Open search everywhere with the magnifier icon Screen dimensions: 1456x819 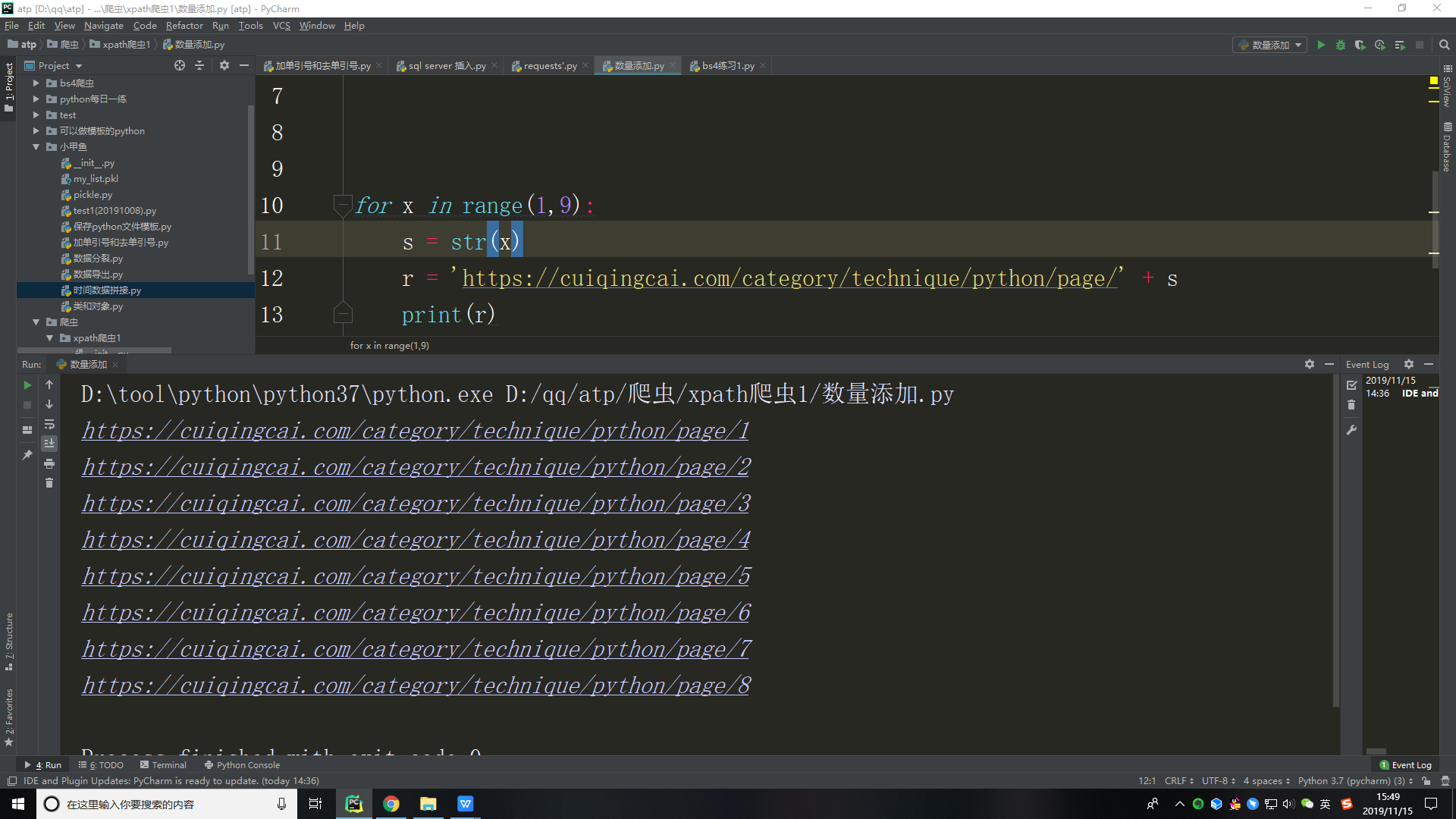coord(1444,45)
